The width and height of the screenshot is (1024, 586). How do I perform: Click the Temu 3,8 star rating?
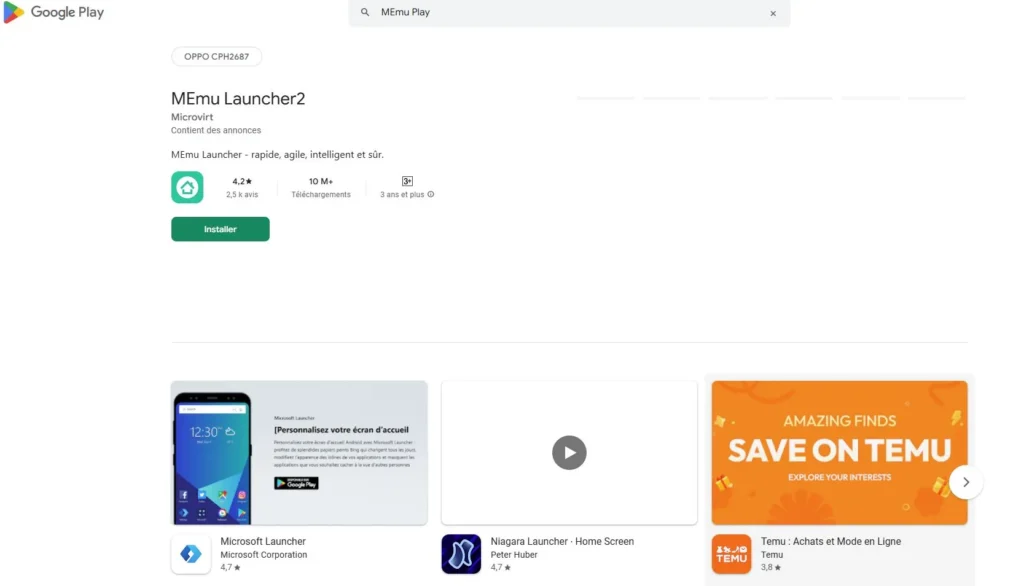[771, 568]
